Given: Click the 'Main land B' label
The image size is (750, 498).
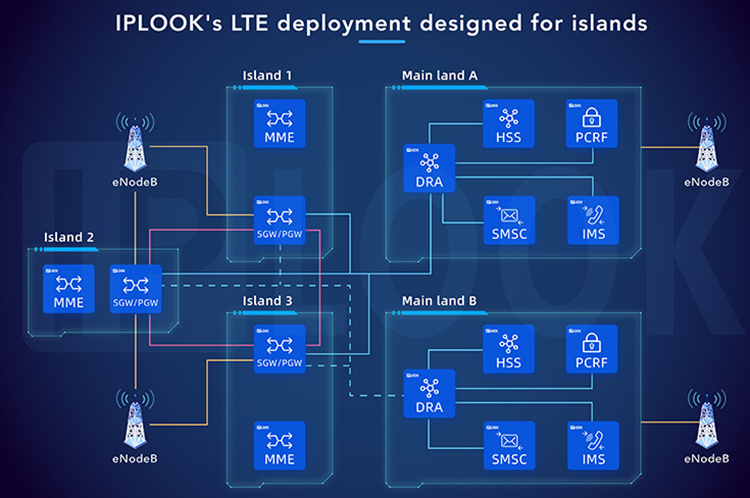Looking at the screenshot, I should (439, 301).
